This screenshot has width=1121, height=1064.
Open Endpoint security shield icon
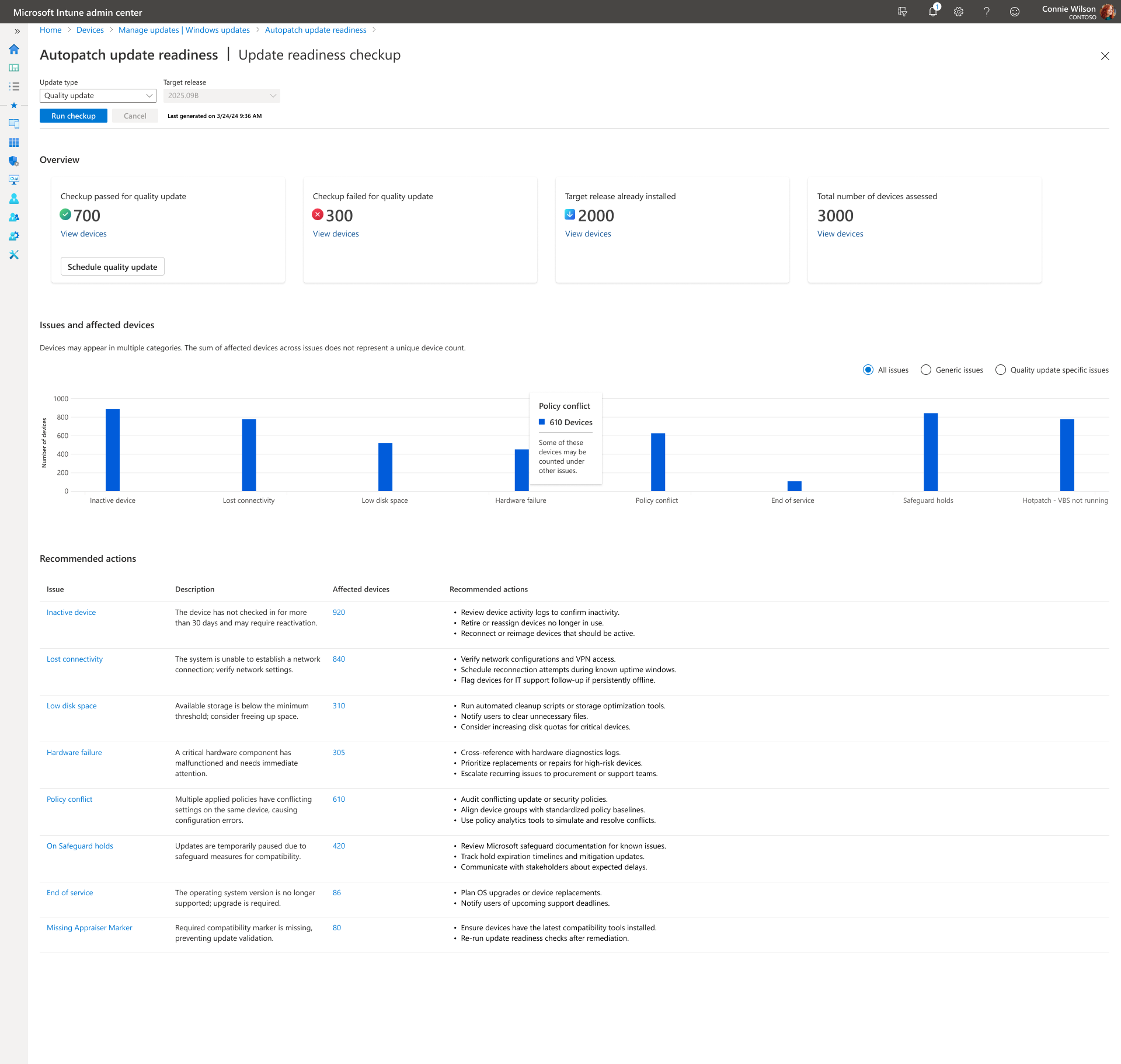pyautogui.click(x=14, y=161)
